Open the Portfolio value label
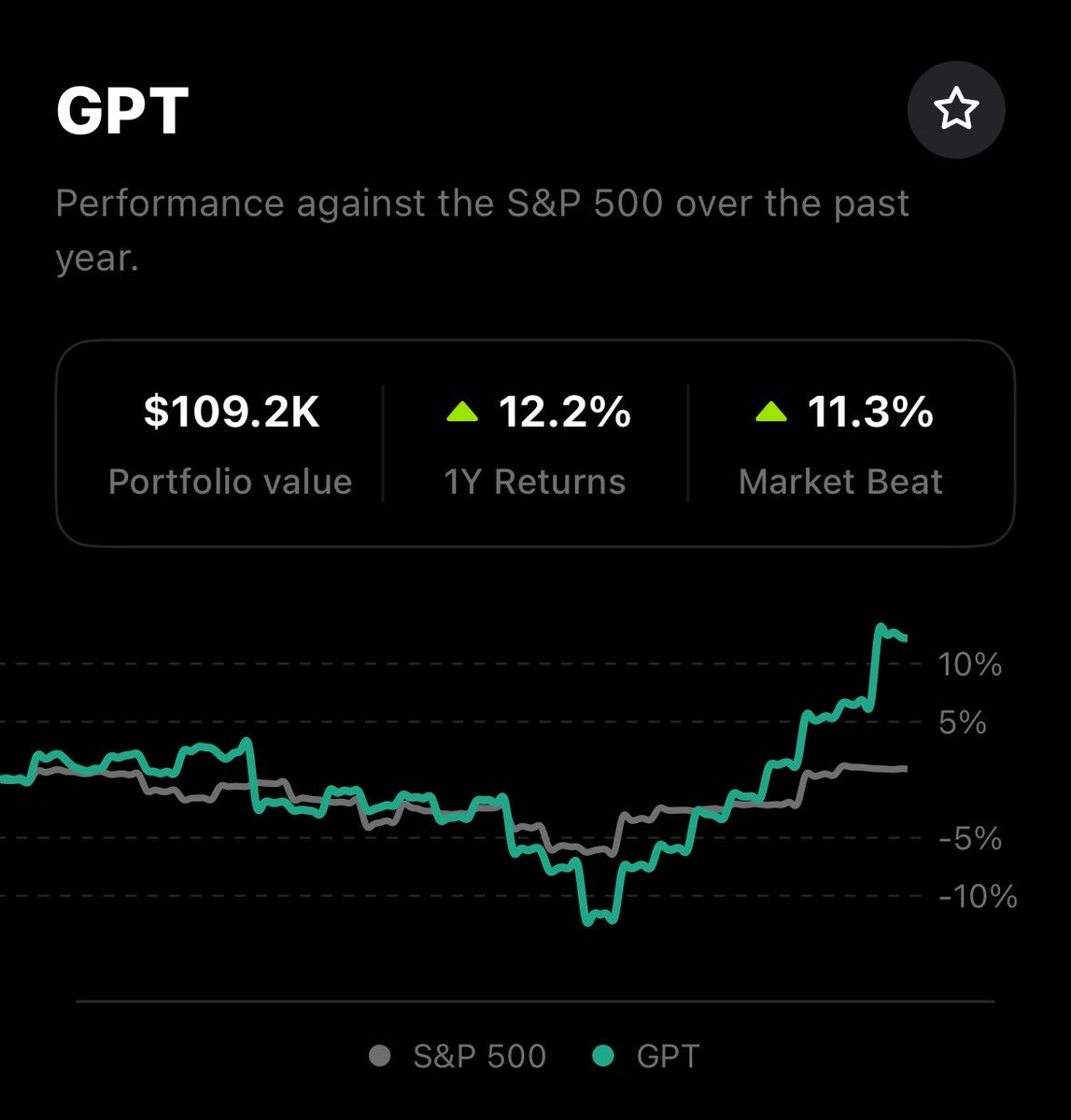The image size is (1071, 1120). [230, 482]
